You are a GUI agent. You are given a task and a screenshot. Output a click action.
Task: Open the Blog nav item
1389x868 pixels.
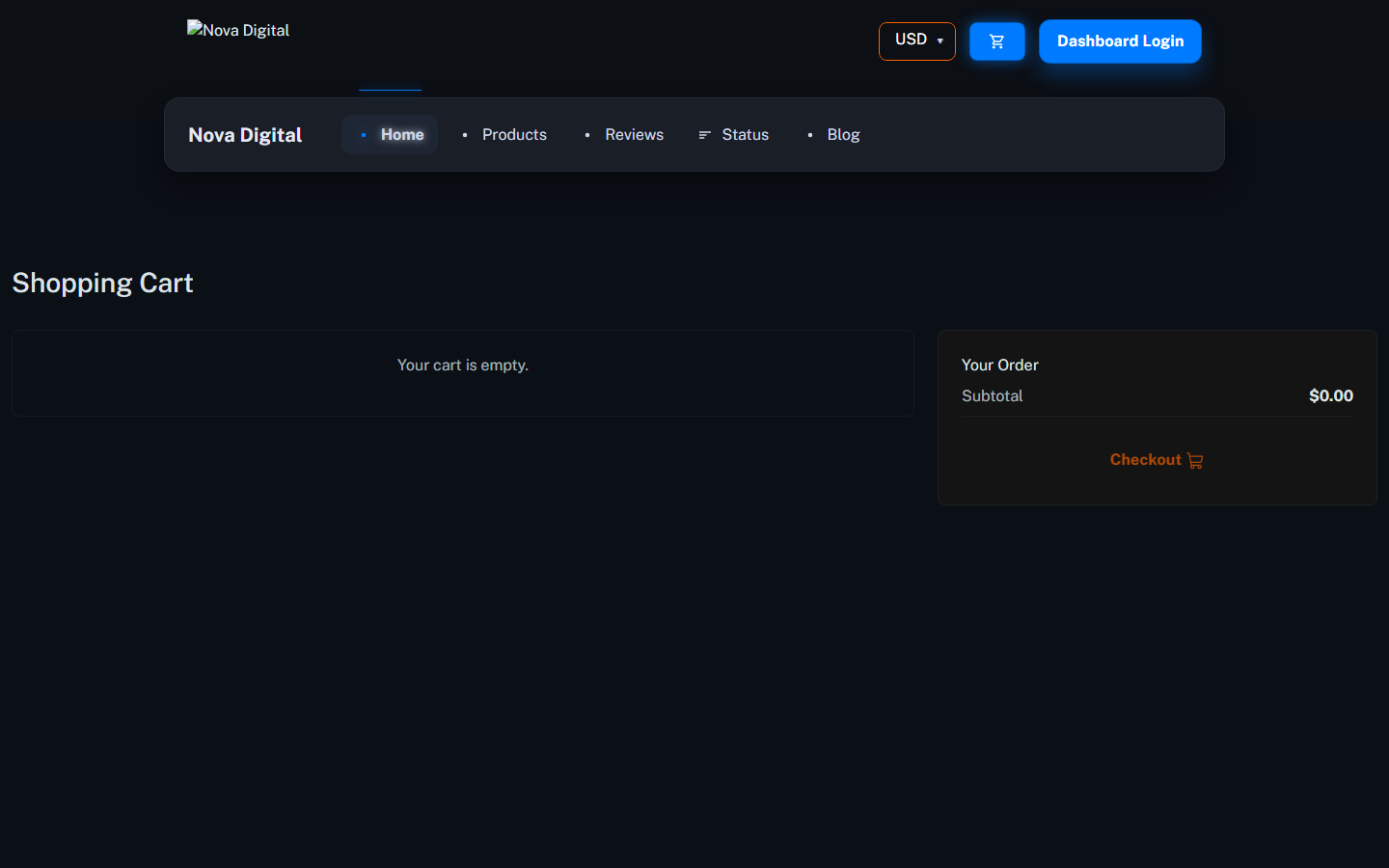pyautogui.click(x=832, y=135)
